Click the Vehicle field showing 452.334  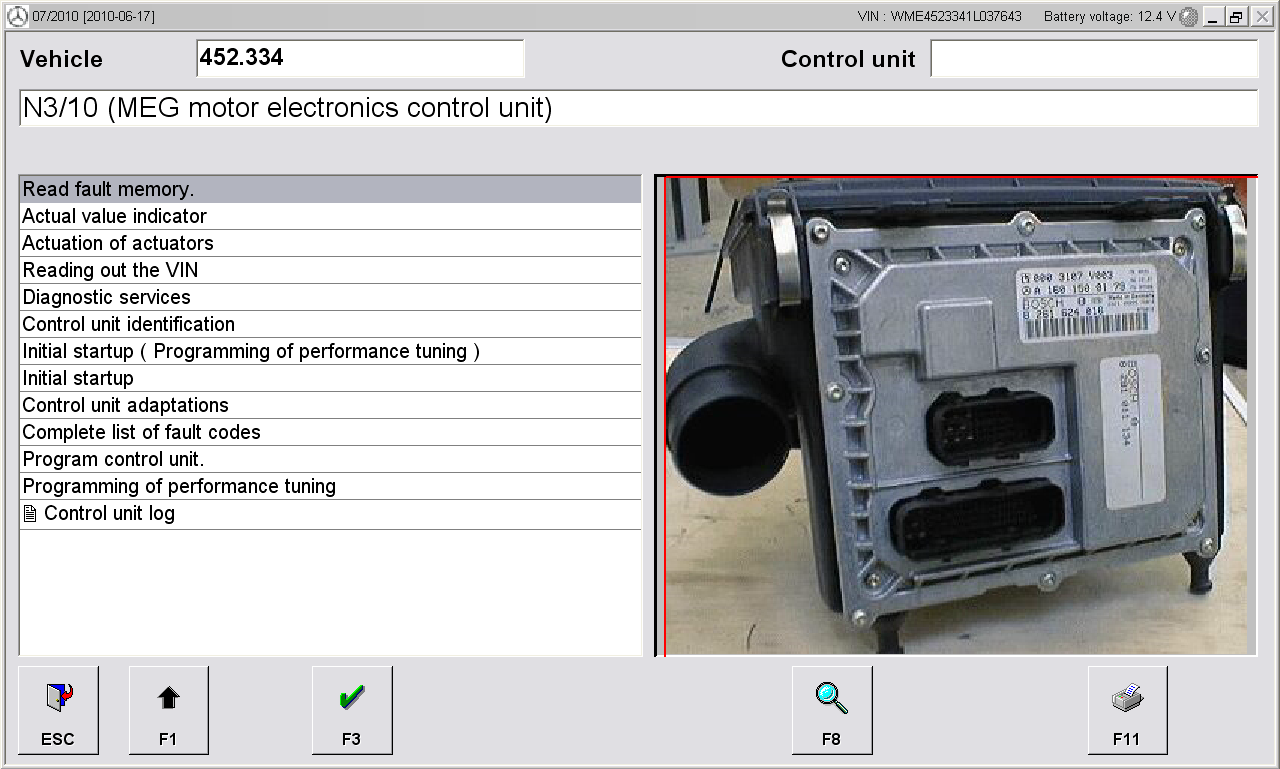pos(360,59)
